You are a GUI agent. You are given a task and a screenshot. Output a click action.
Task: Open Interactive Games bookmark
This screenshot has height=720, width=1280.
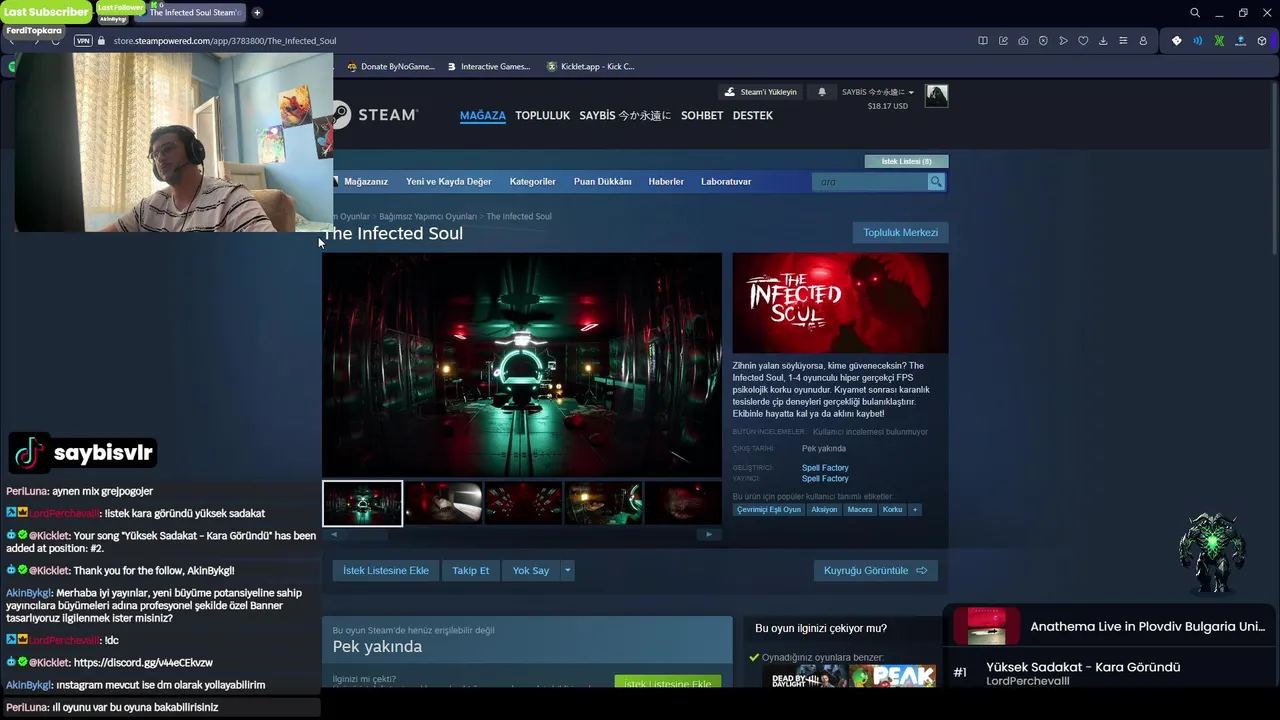pos(488,67)
